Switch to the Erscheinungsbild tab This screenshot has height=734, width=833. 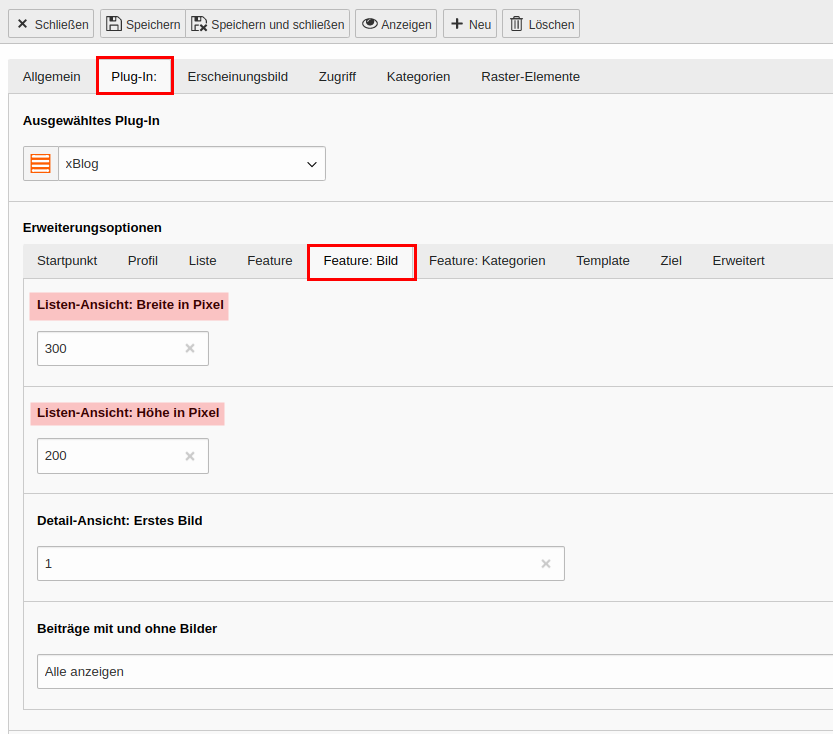click(237, 76)
